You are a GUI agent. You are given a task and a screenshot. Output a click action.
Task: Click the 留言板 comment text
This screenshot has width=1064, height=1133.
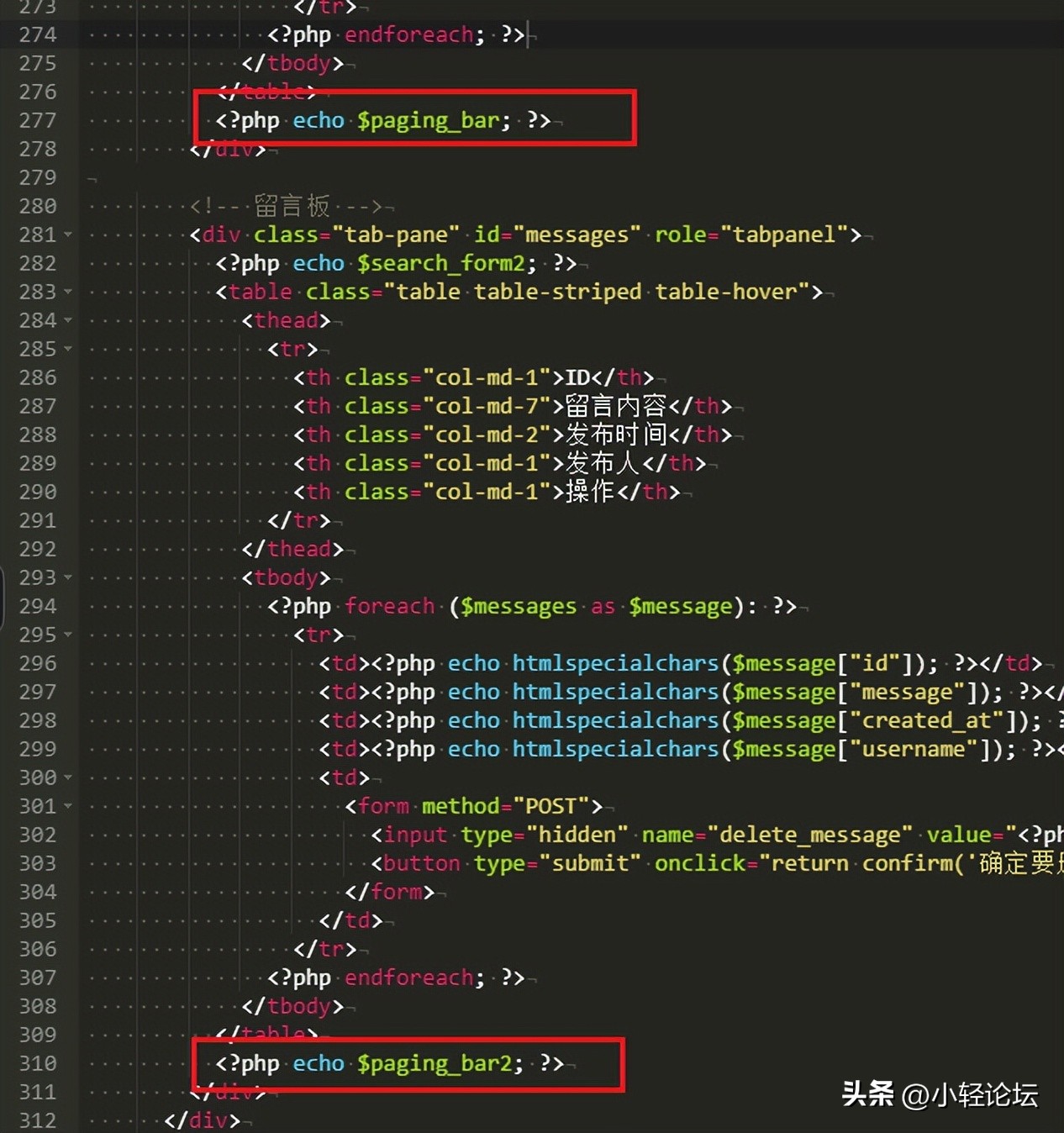click(292, 206)
